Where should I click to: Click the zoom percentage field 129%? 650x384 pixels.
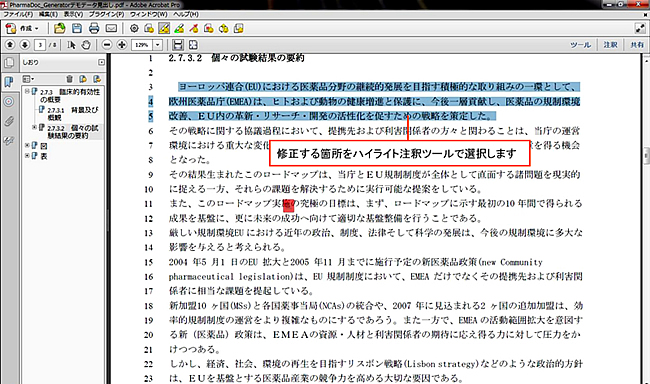point(142,45)
